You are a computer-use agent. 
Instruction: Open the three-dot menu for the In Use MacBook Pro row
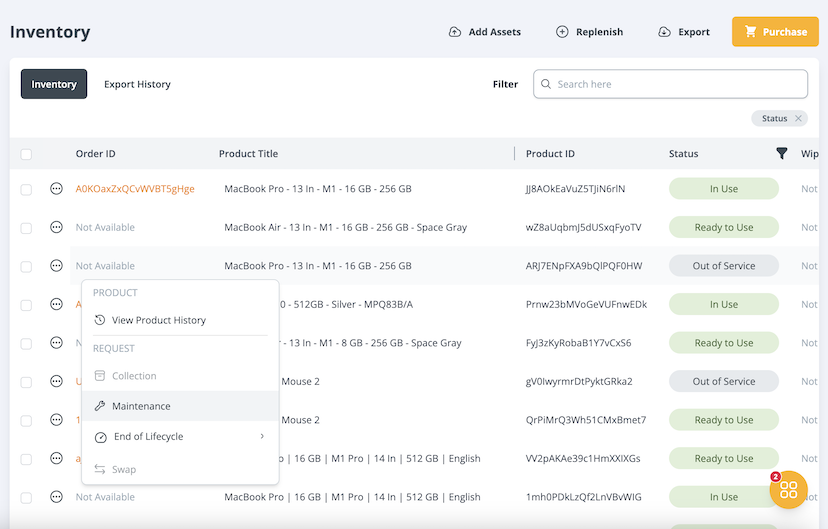pos(56,189)
